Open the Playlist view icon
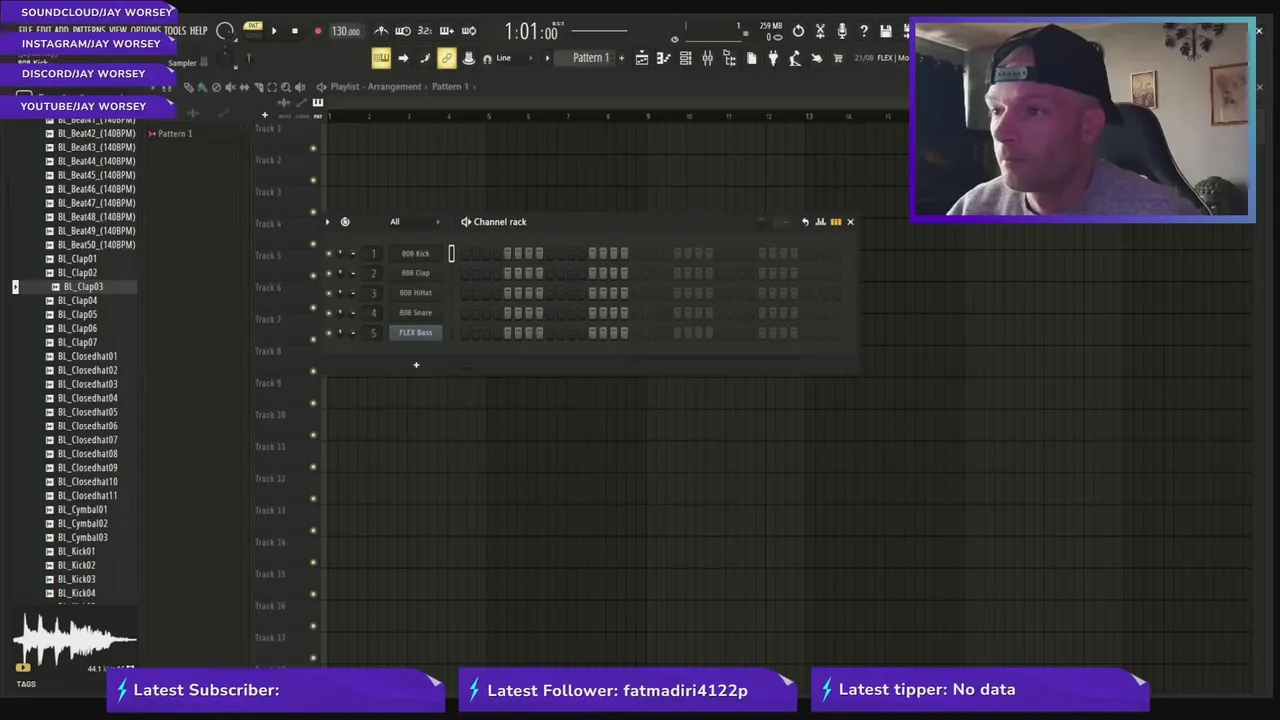This screenshot has width=1280, height=720. [642, 58]
